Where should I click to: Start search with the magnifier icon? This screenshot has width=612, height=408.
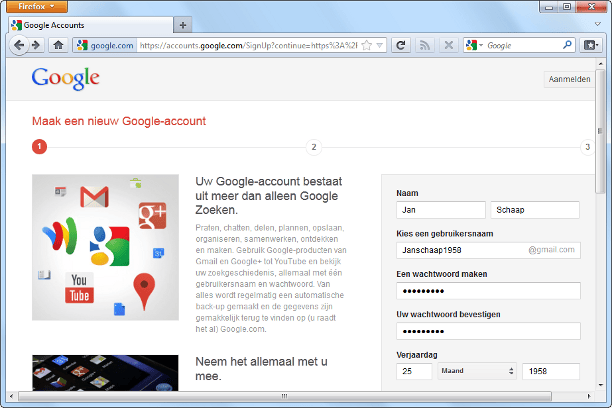point(567,45)
